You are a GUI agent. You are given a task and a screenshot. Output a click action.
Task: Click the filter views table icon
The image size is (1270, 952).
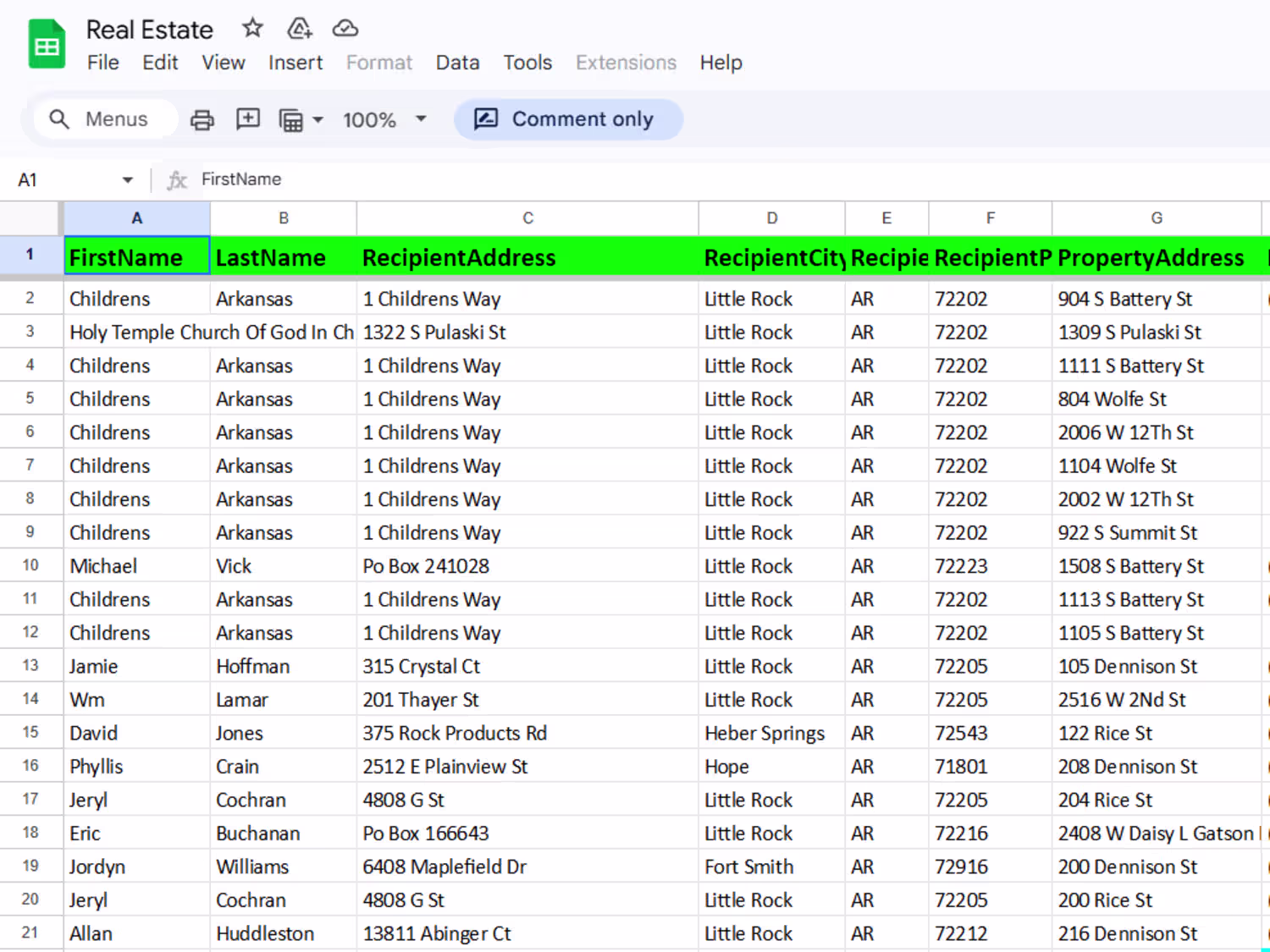tap(290, 120)
